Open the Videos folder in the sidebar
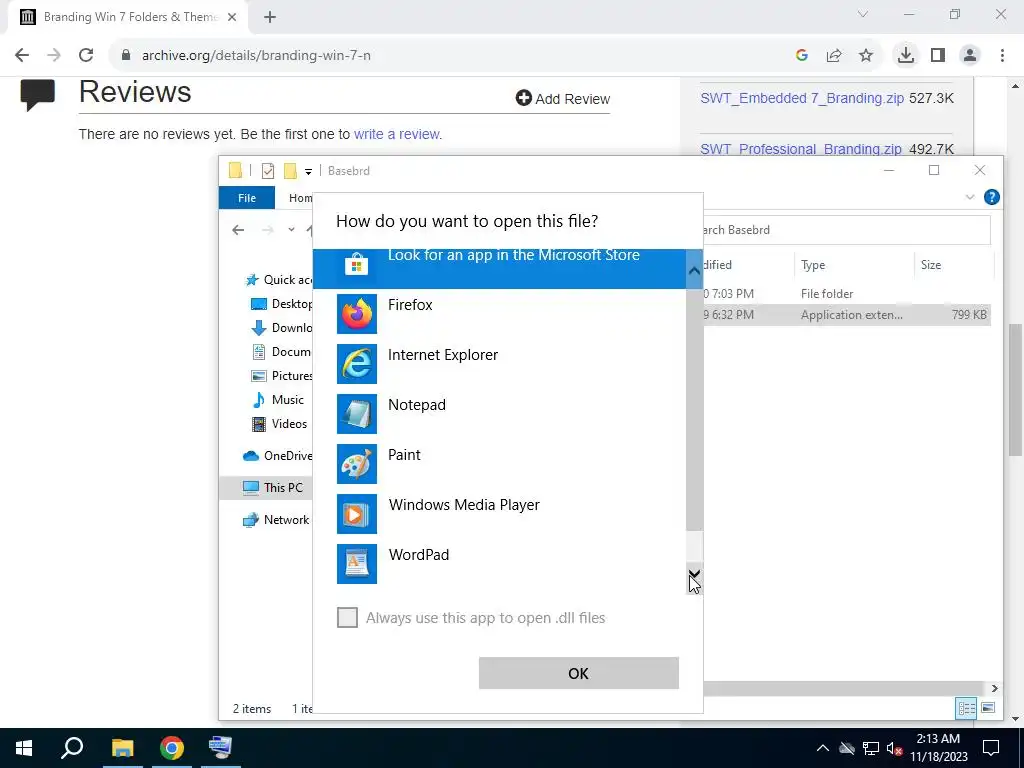 pyautogui.click(x=280, y=424)
